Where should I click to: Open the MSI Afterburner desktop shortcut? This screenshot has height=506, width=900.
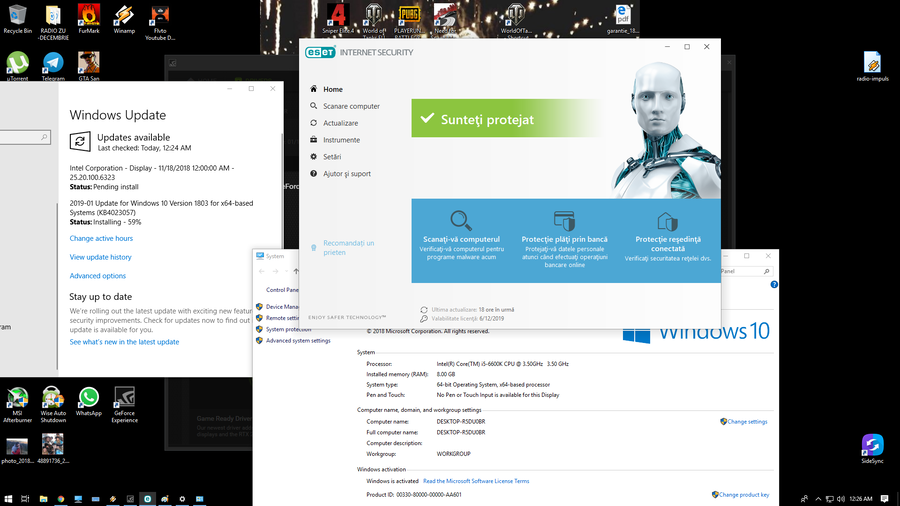click(x=17, y=399)
